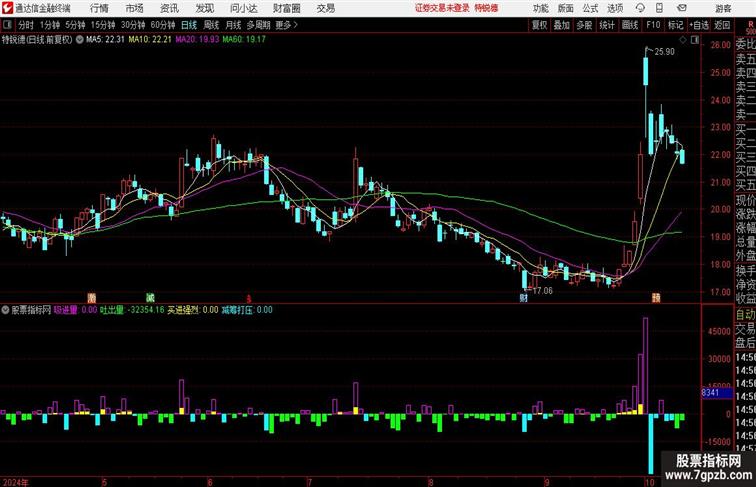Screen dimensions: 756x487
Task: Click the MA5: 22.31 label
Action: [x=105, y=40]
